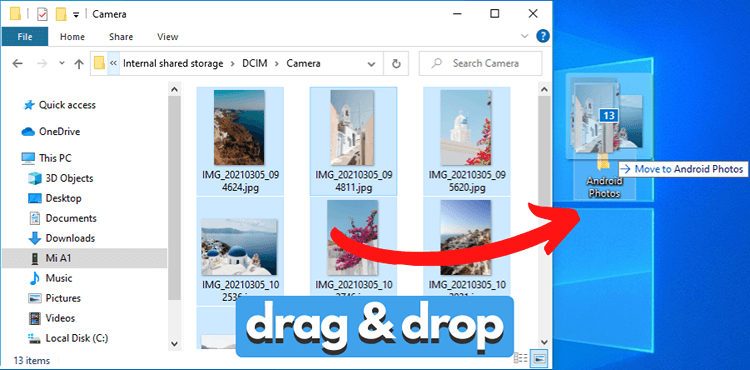750x370 pixels.
Task: Click the This PC monitor icon
Action: (x=28, y=158)
